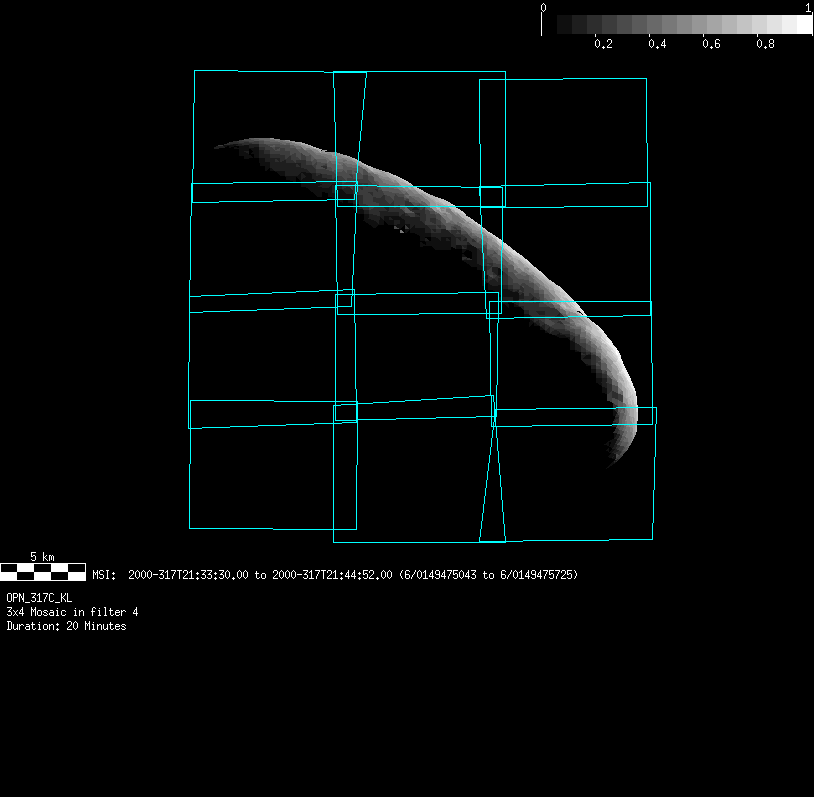Click the white end of the grayscale bar
The image size is (814, 797).
[x=803, y=25]
